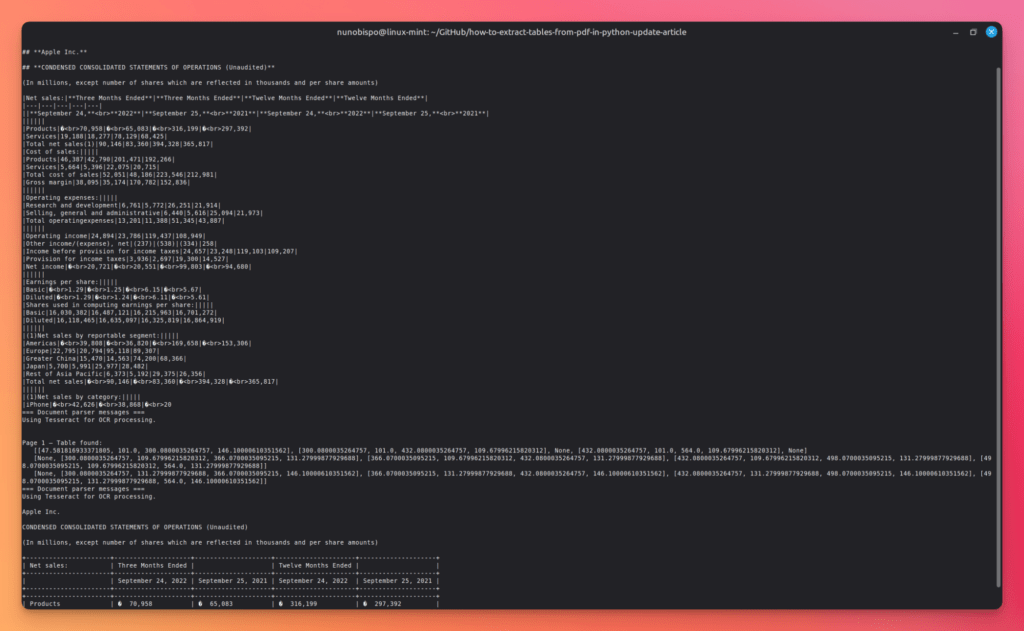The height and width of the screenshot is (631, 1024).
Task: Click the row 'Products|46,387|42,790'
Action: [x=99, y=159]
